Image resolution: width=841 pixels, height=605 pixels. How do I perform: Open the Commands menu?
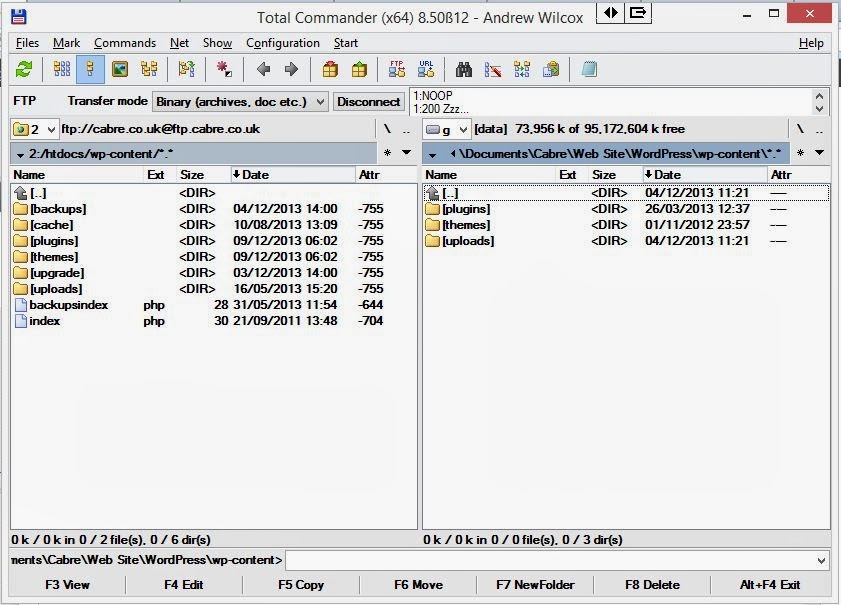click(x=124, y=43)
